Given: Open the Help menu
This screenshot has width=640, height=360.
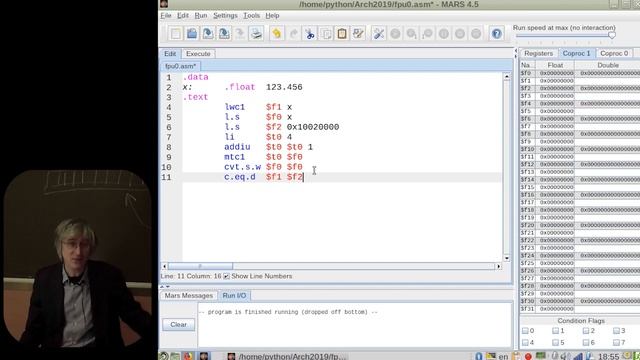Looking at the screenshot, I should tap(272, 16).
